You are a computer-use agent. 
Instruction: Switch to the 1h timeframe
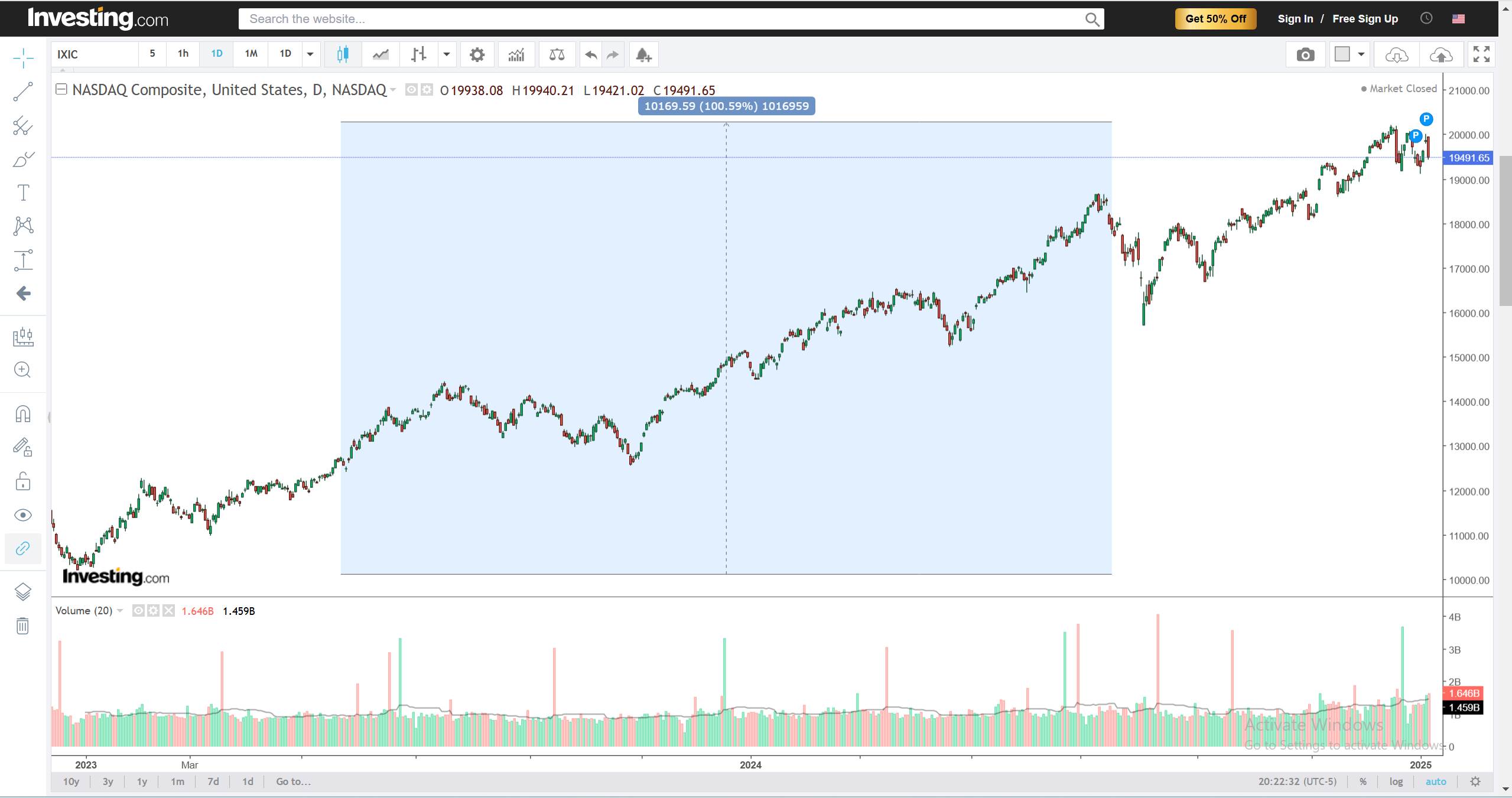click(183, 54)
